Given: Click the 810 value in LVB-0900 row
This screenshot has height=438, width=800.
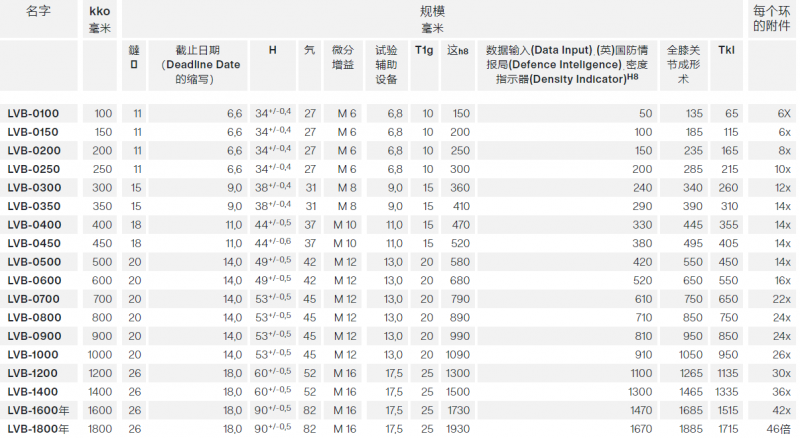Looking at the screenshot, I should click(643, 336).
